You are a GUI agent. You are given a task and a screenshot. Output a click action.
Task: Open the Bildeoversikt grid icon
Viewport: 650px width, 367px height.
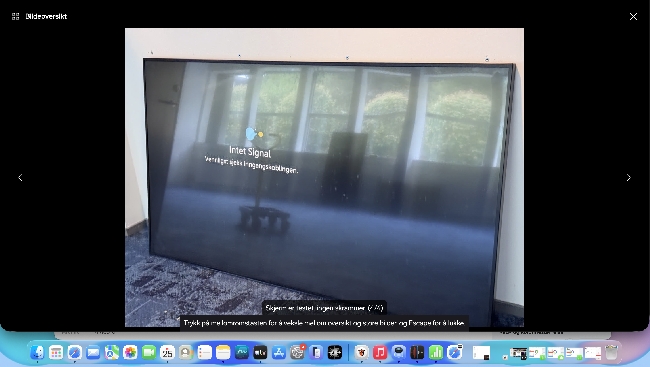pyautogui.click(x=15, y=17)
